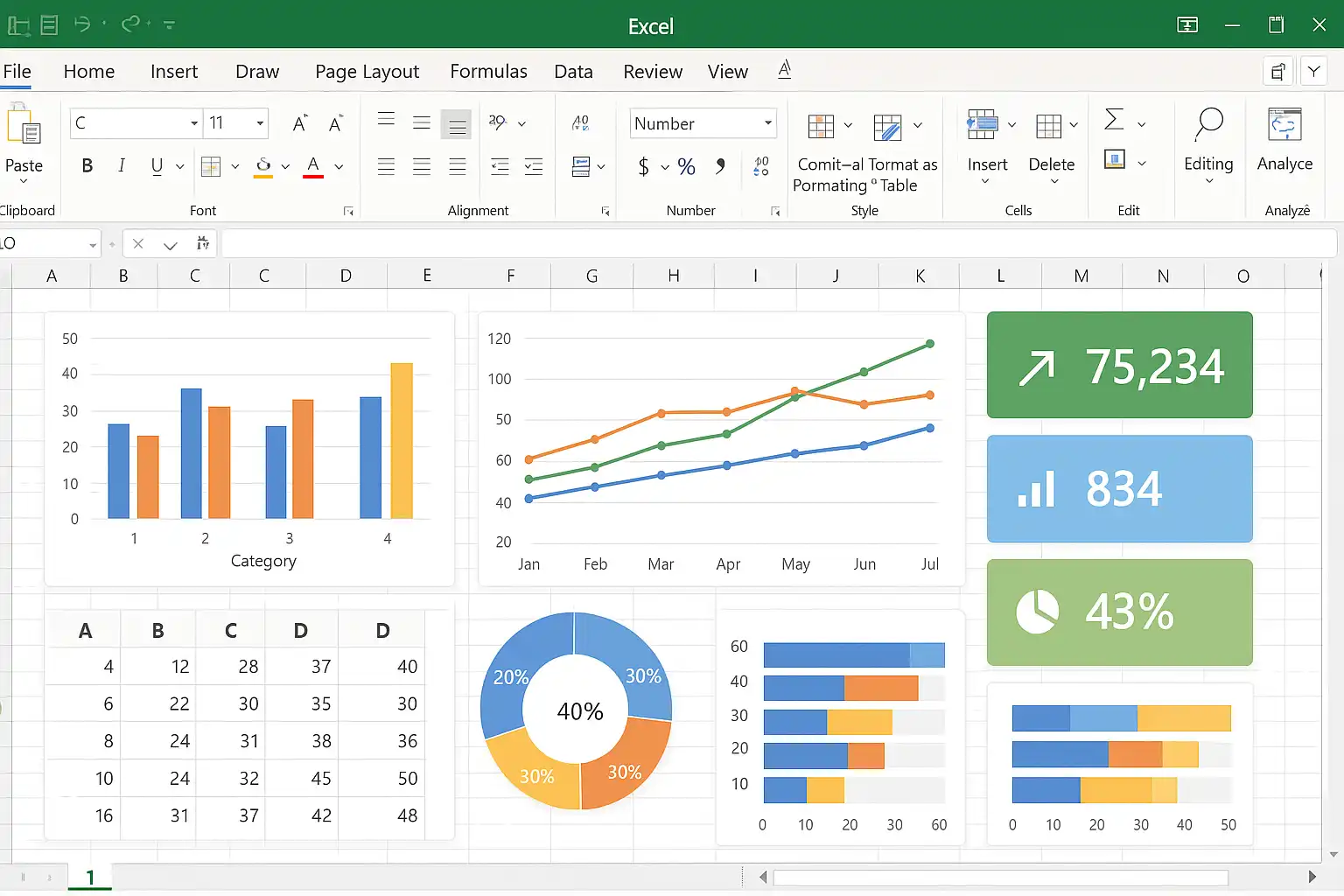Open the Number format dropdown
The image size is (1344, 896).
click(767, 123)
